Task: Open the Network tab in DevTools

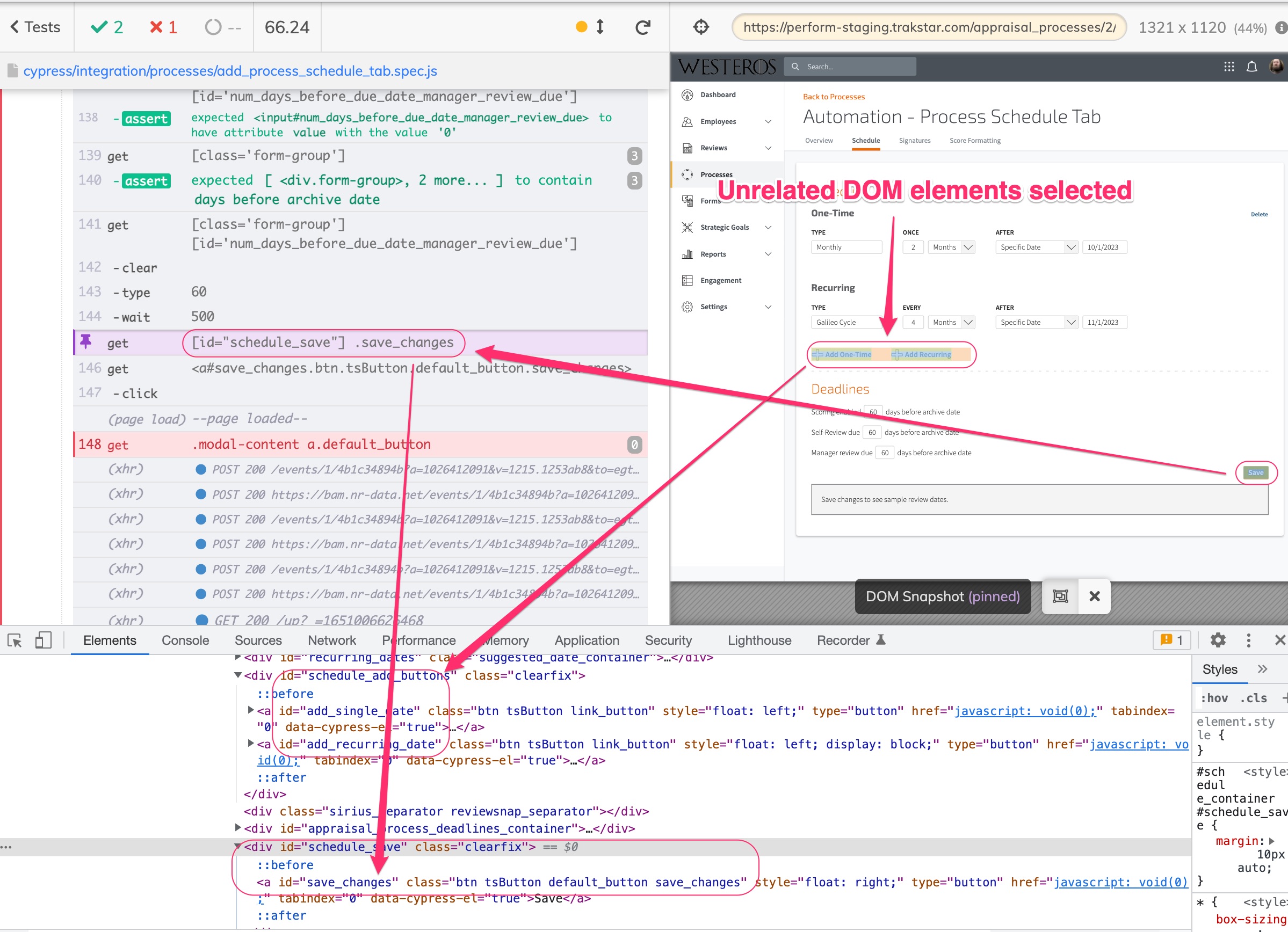Action: [x=331, y=640]
